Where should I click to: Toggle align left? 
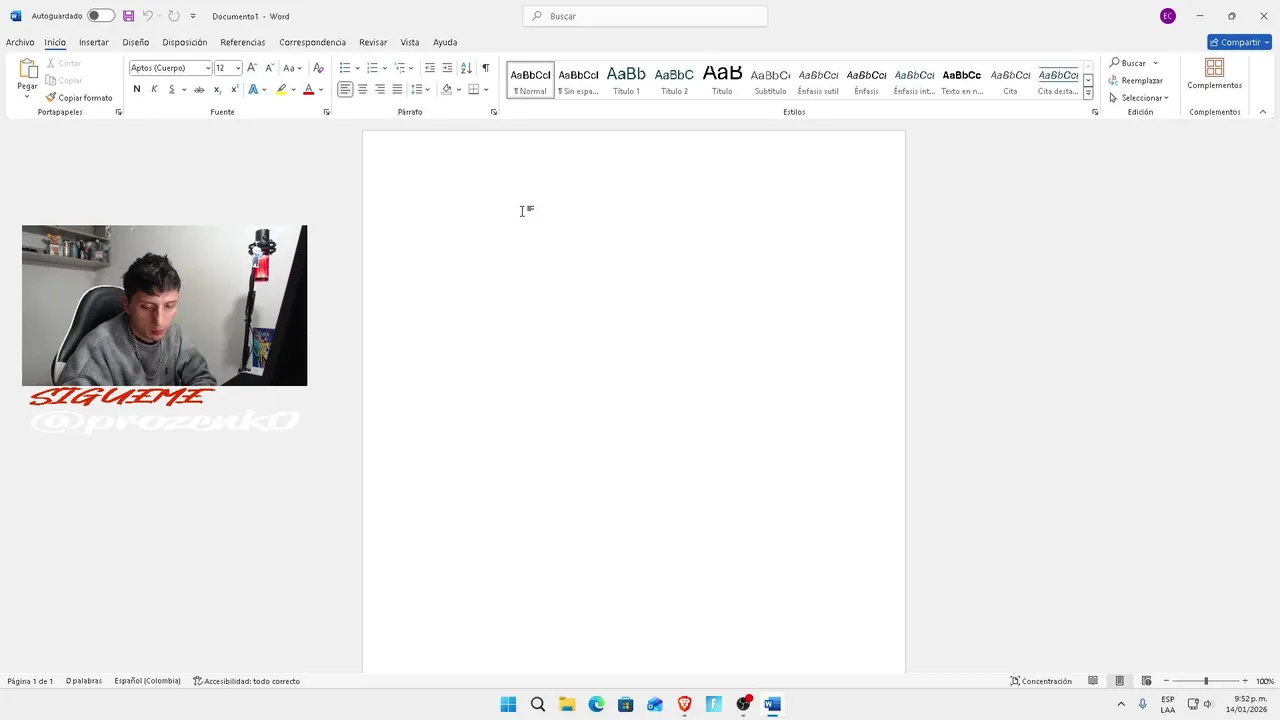(345, 89)
